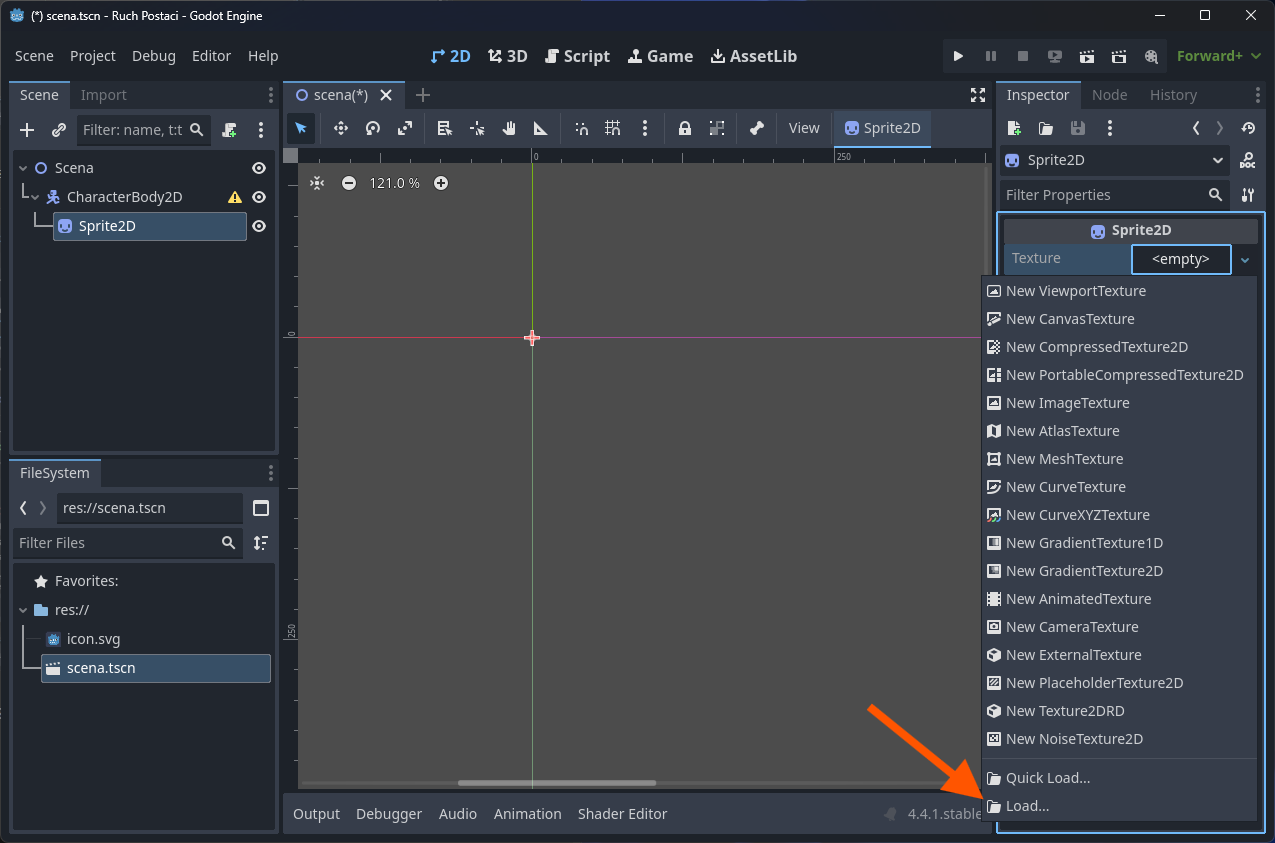
Task: Toggle the list-selectable-nodes tool
Action: coord(445,128)
